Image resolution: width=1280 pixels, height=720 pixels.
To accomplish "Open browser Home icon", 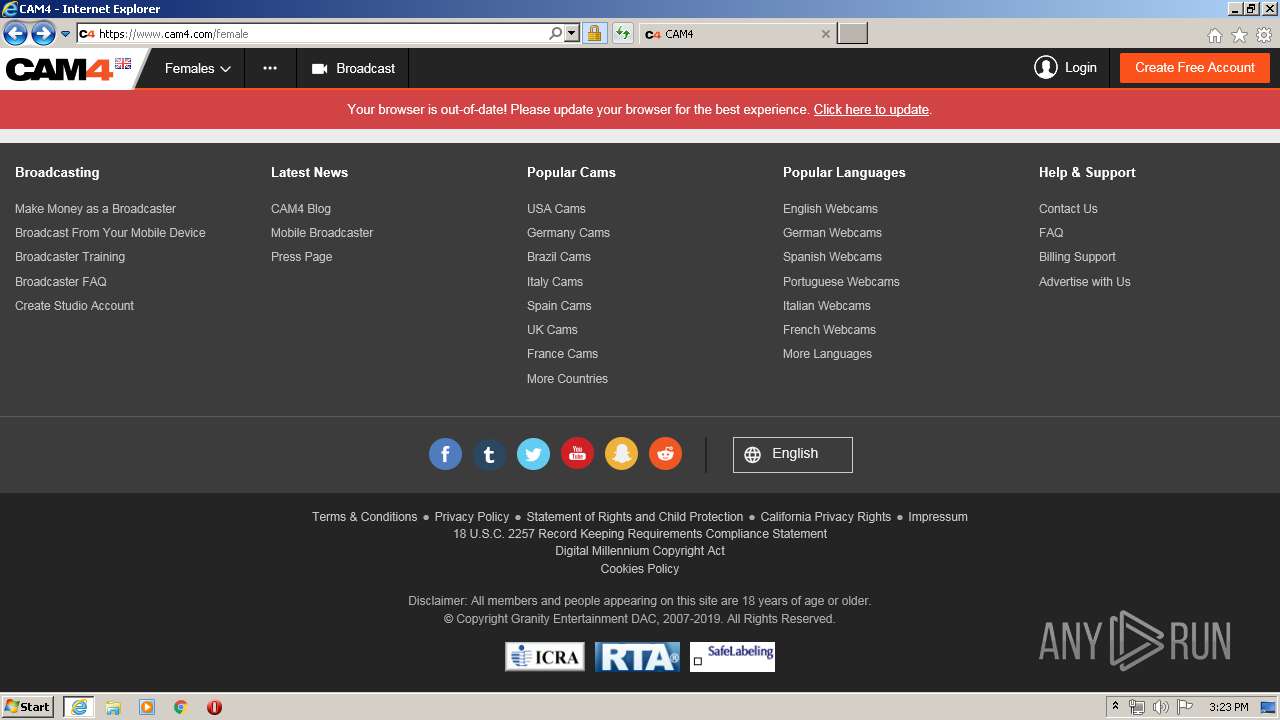I will pos(1214,35).
